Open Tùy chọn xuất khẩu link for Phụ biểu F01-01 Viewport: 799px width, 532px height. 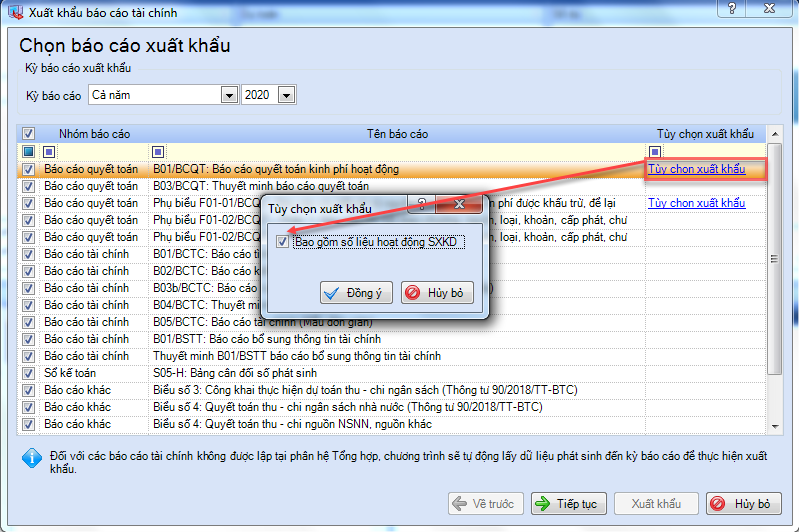(x=697, y=203)
